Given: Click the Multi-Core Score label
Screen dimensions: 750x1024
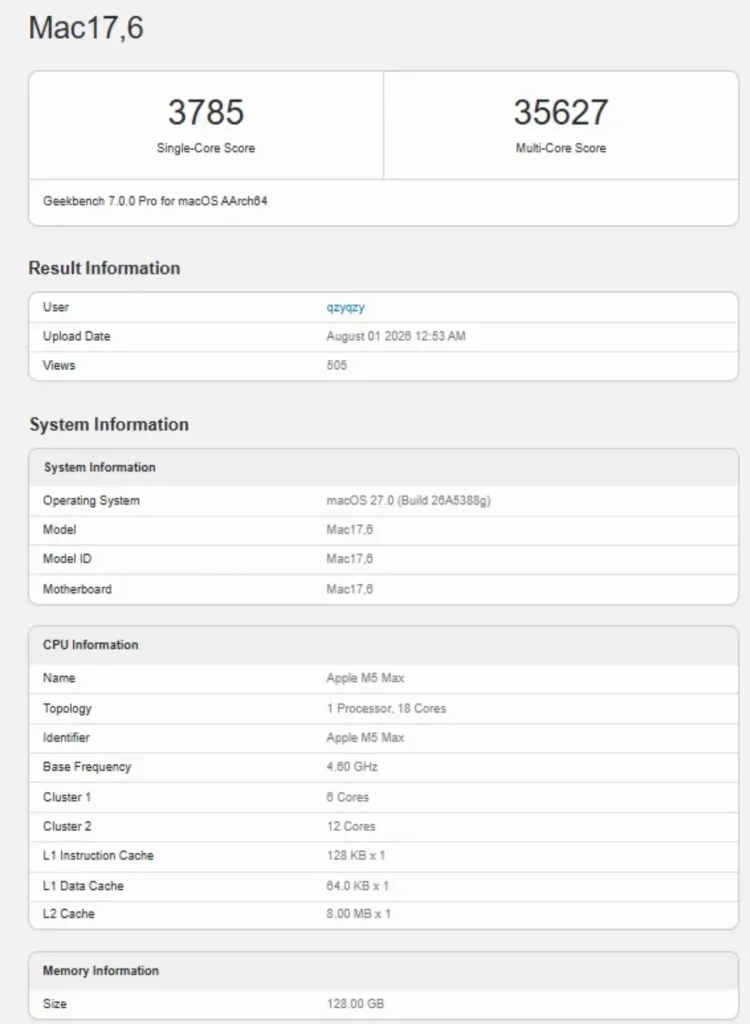Looking at the screenshot, I should point(561,148).
